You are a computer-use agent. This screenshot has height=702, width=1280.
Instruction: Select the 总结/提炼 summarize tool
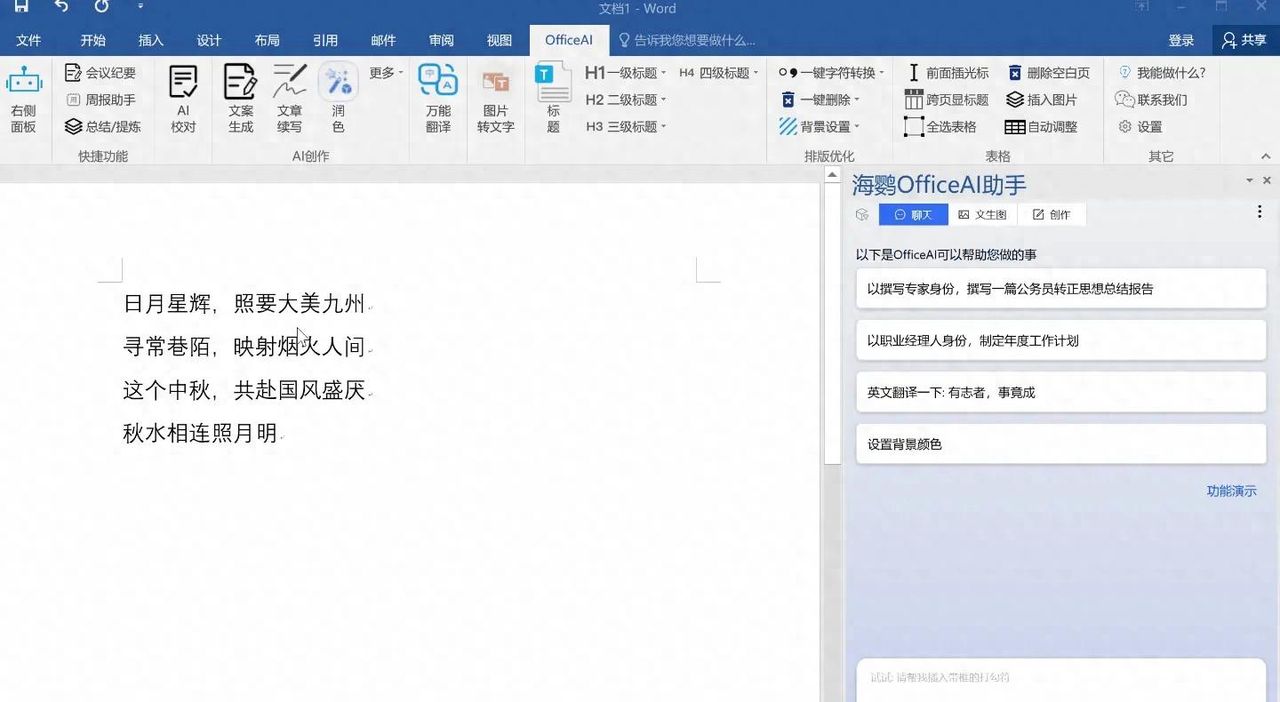point(102,127)
